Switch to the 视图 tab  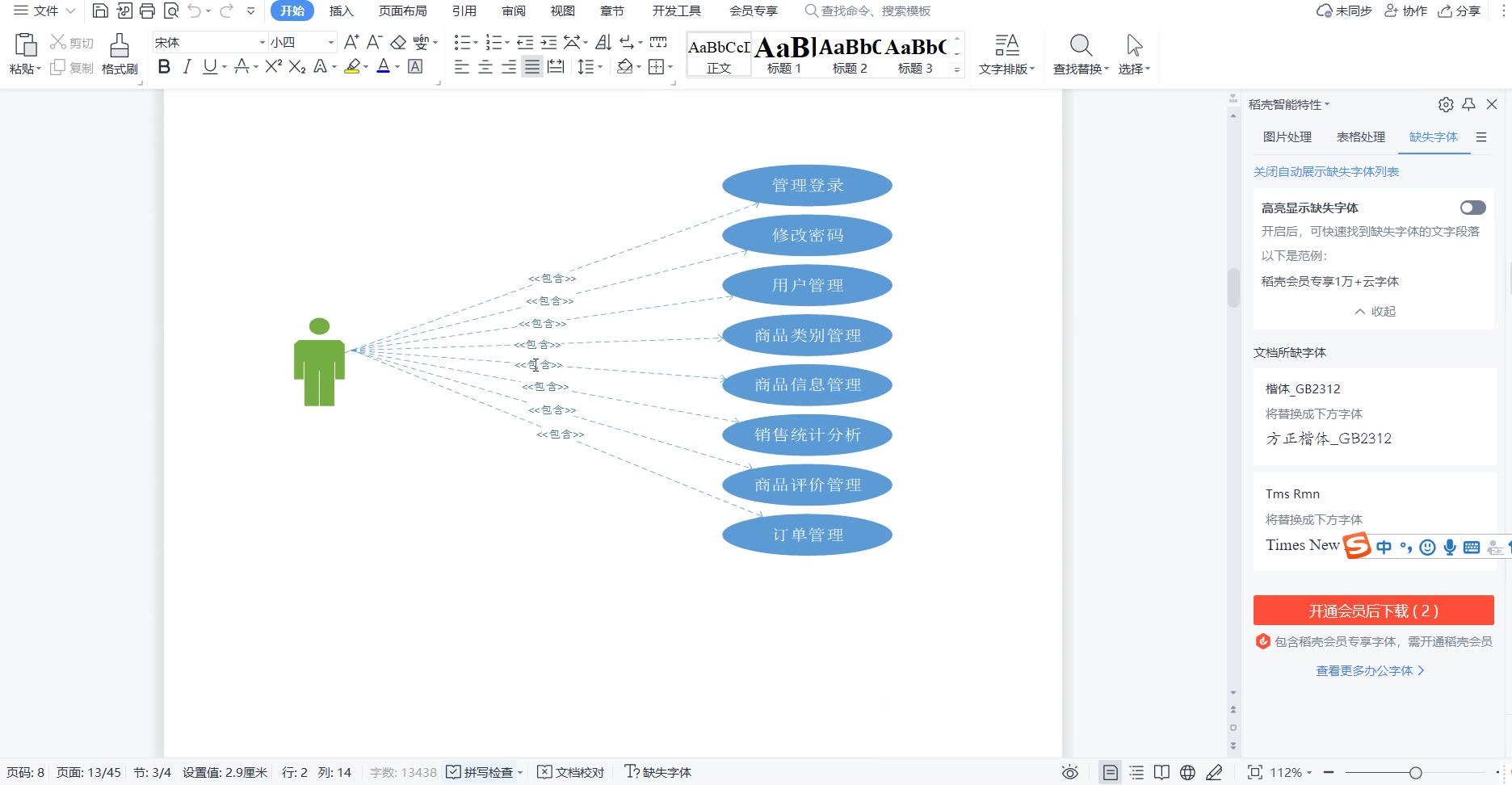(562, 10)
